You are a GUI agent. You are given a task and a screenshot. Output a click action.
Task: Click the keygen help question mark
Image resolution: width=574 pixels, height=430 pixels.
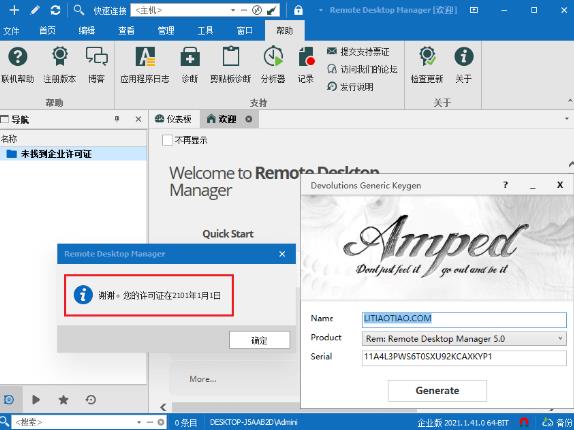[506, 184]
